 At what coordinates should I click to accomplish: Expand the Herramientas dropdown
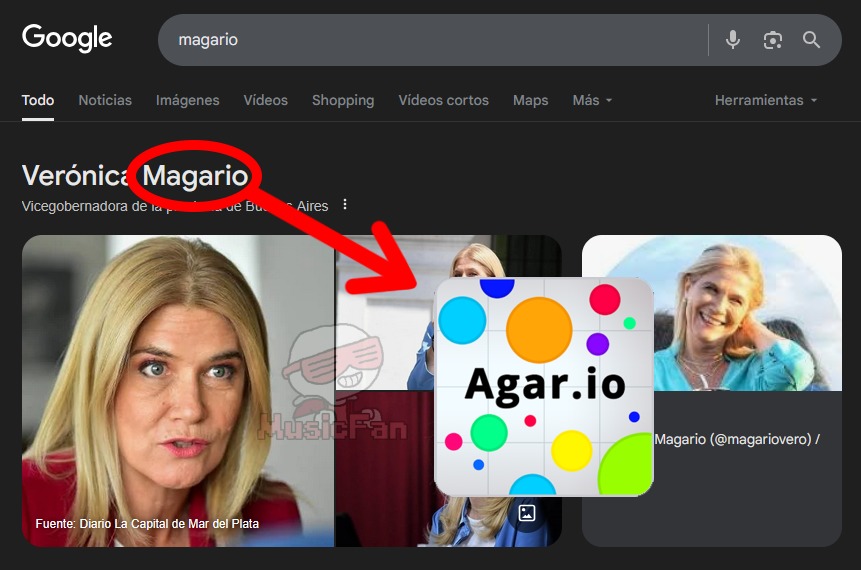point(766,100)
